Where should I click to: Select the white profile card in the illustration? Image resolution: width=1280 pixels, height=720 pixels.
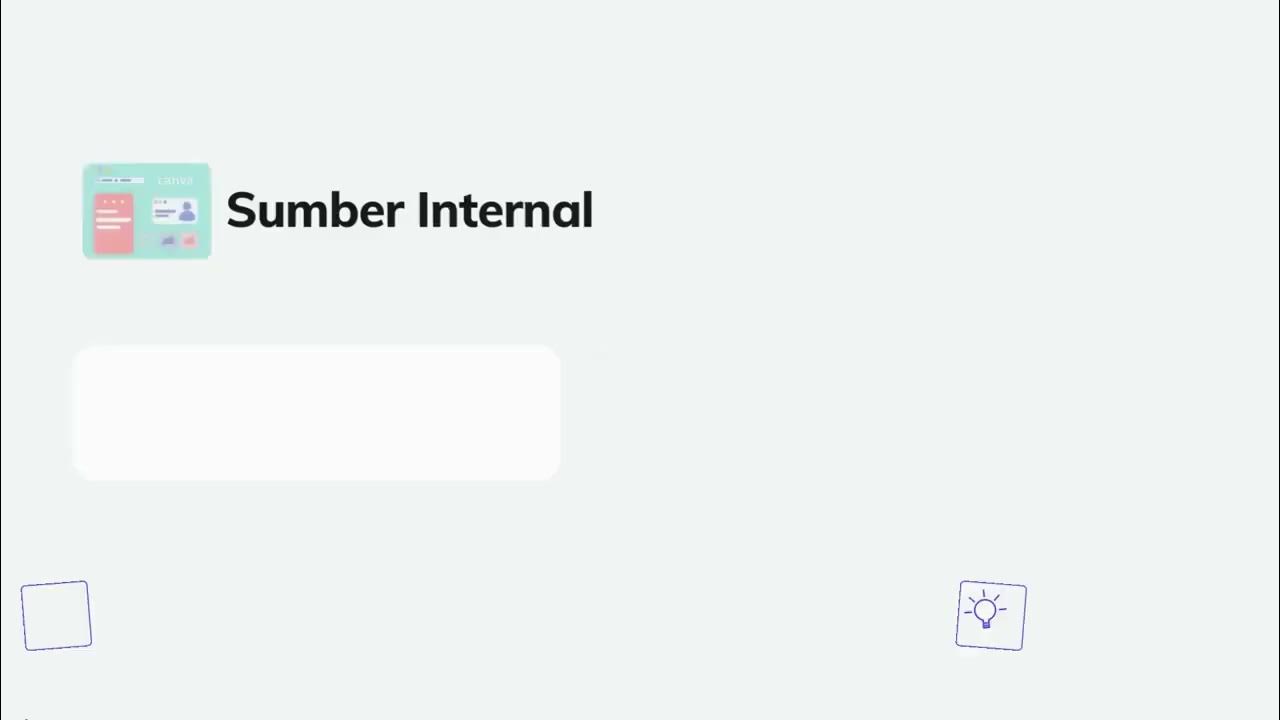[174, 210]
